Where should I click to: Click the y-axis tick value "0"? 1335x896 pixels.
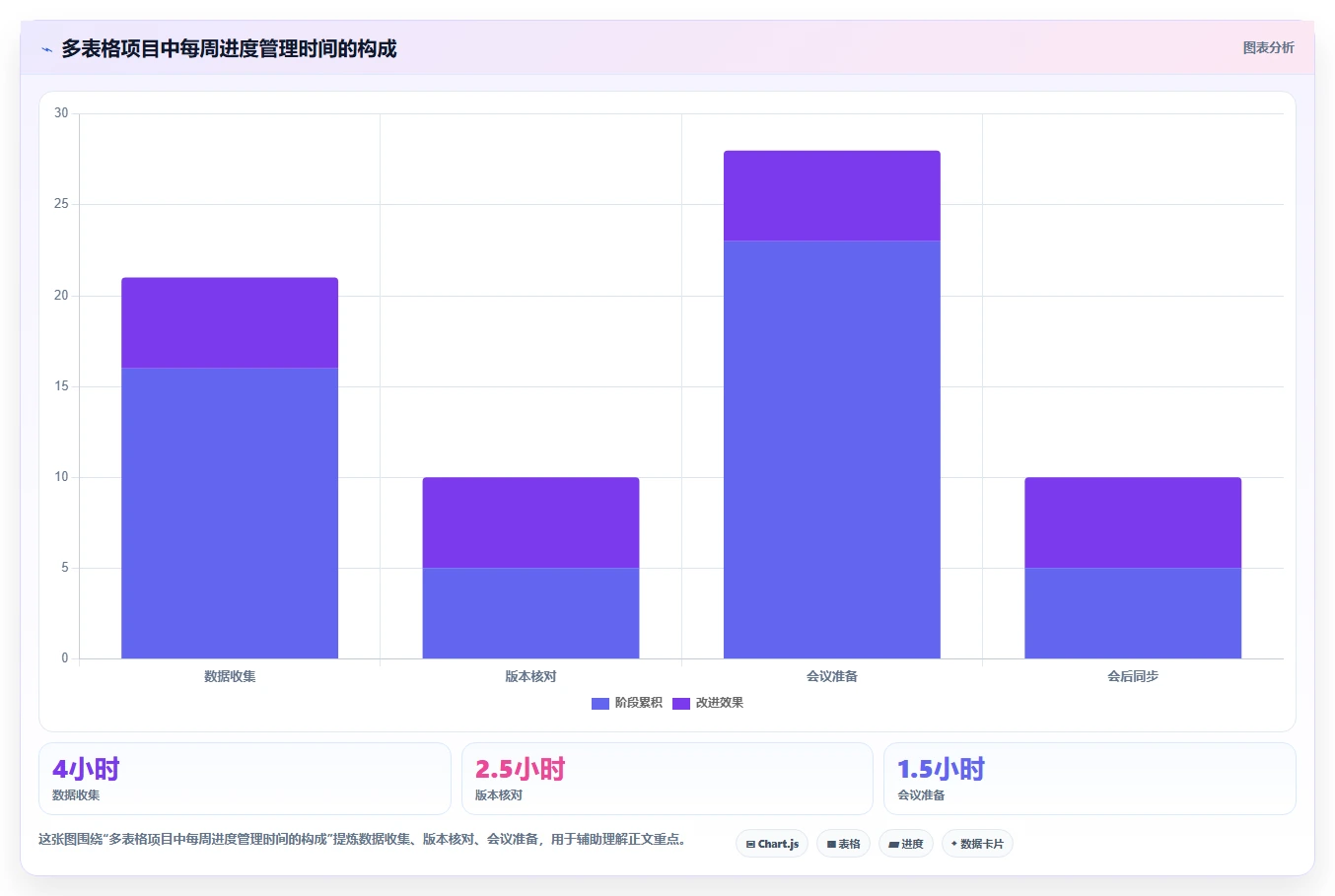point(65,658)
